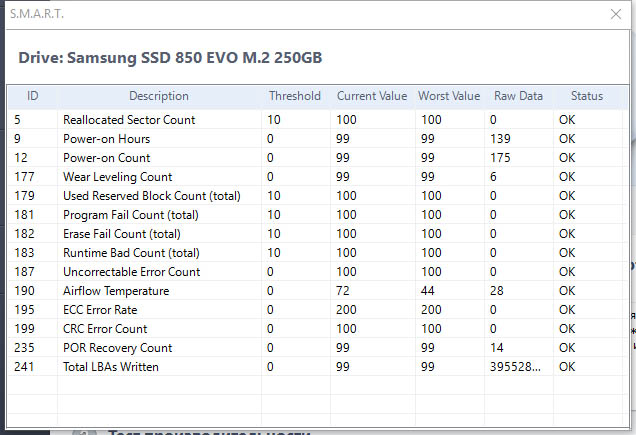Click the Worst Value column header
The height and width of the screenshot is (435, 636).
tap(449, 96)
